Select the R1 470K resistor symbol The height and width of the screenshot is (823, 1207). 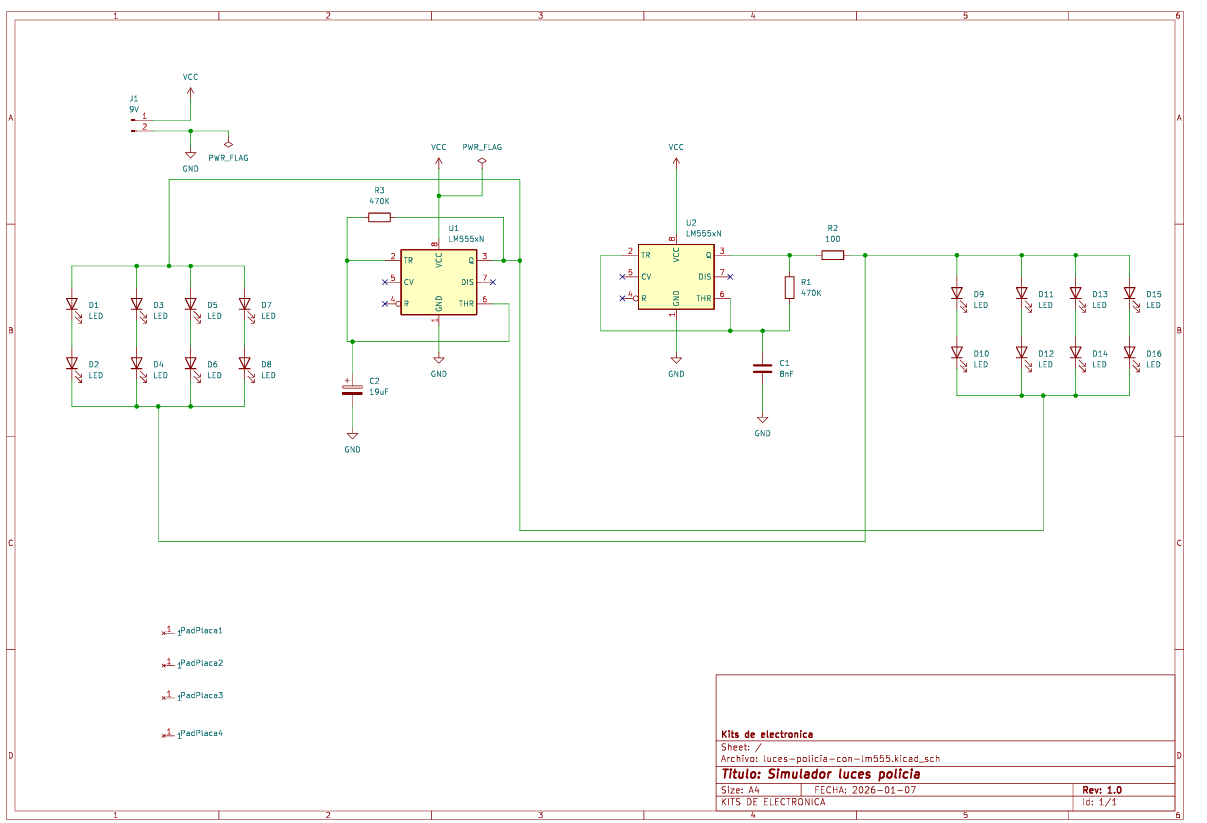(789, 288)
